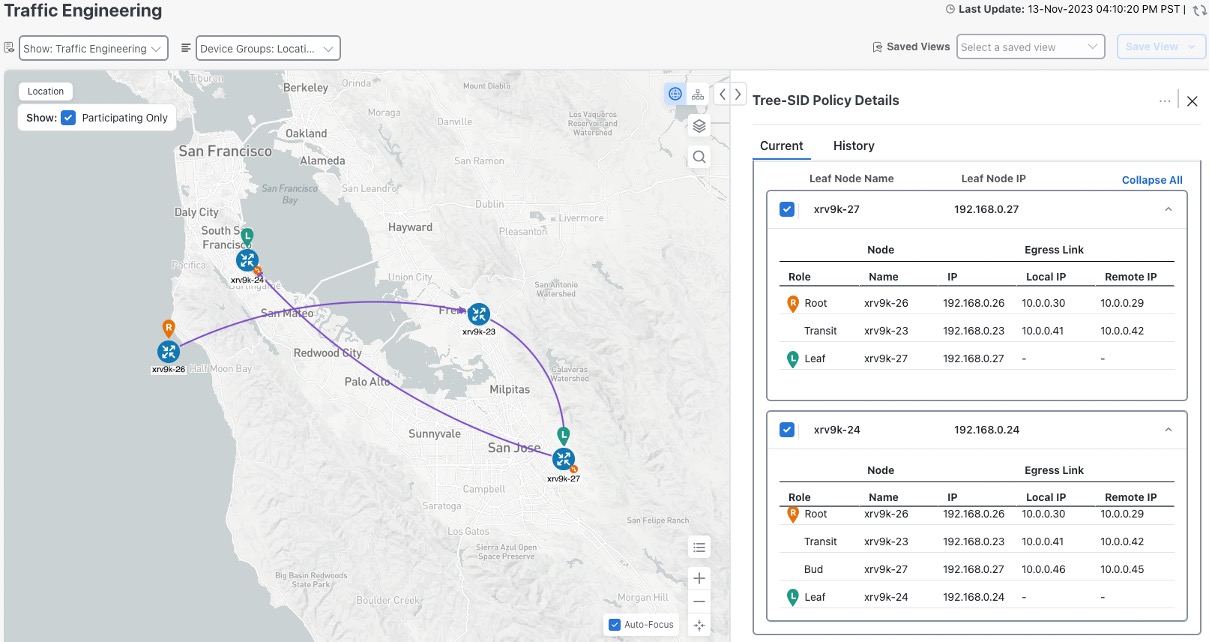Select the xrv9k-26 root router on the map
Viewport: 1210px width, 642px height.
pyautogui.click(x=168, y=351)
